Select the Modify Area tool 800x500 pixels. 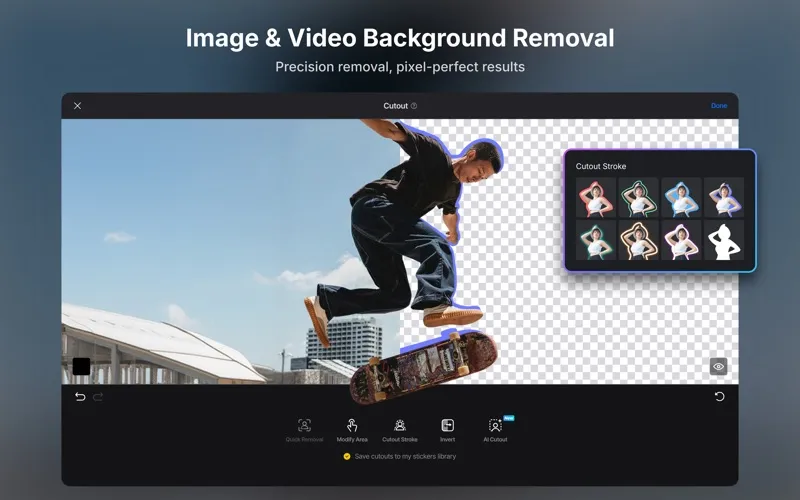352,430
